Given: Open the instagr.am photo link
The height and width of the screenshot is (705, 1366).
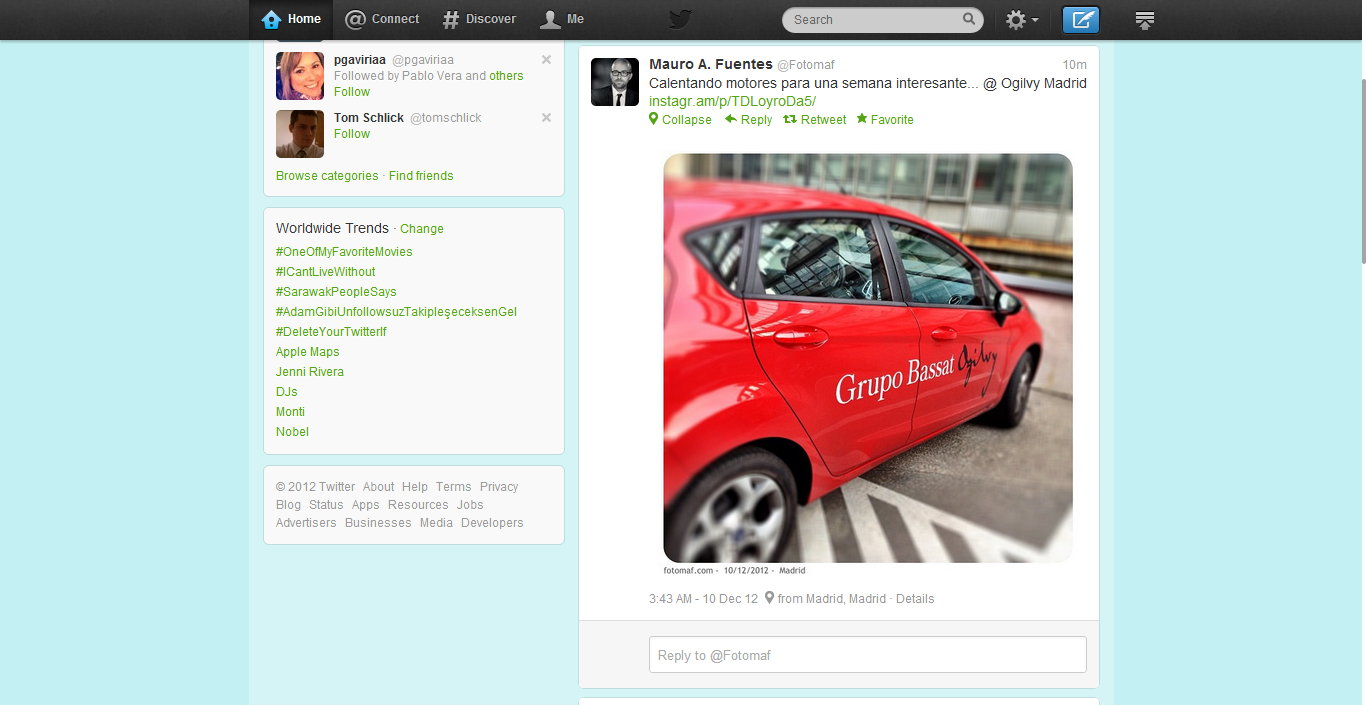Looking at the screenshot, I should [x=732, y=101].
